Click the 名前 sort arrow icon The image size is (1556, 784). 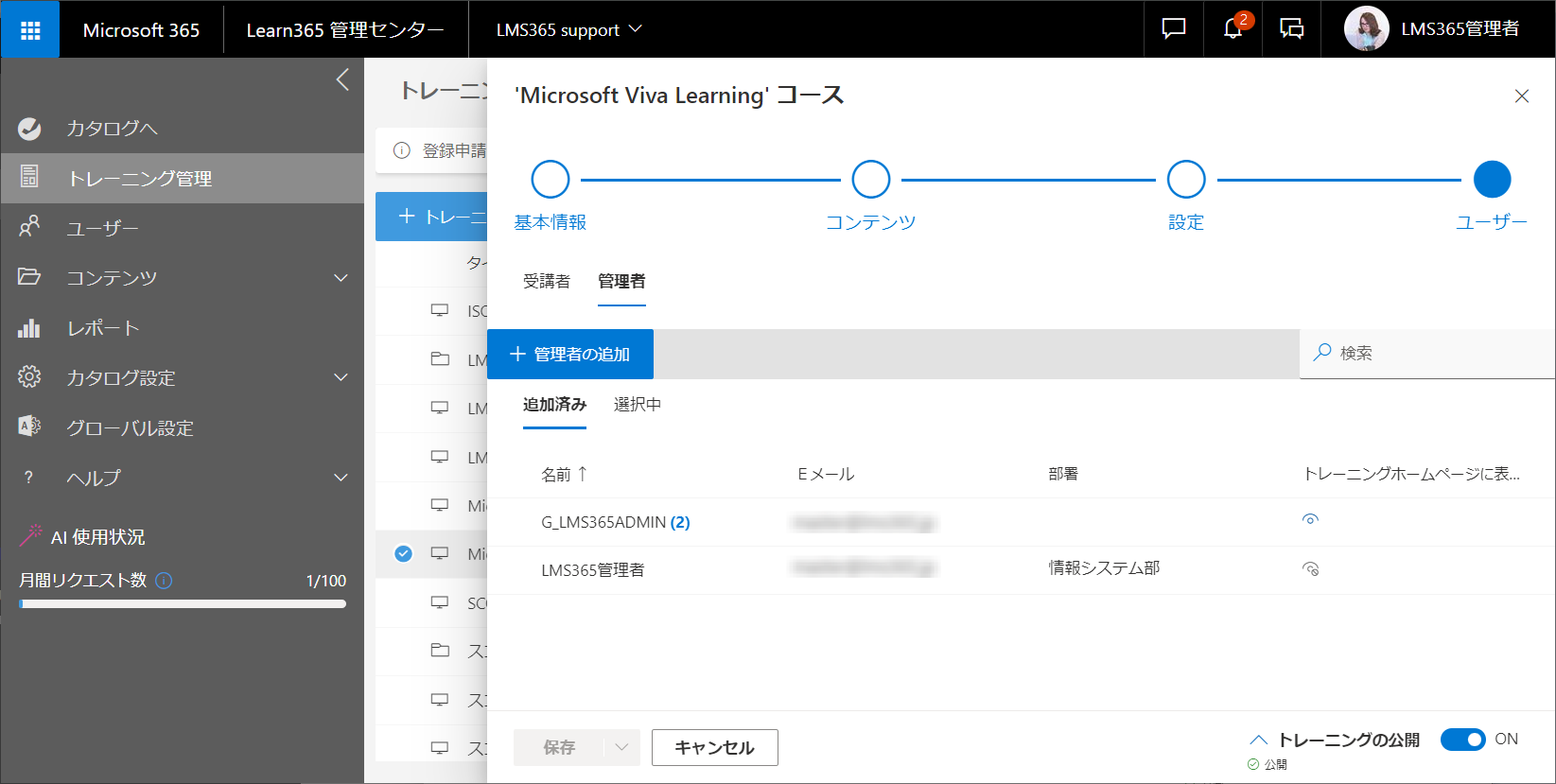(x=583, y=473)
